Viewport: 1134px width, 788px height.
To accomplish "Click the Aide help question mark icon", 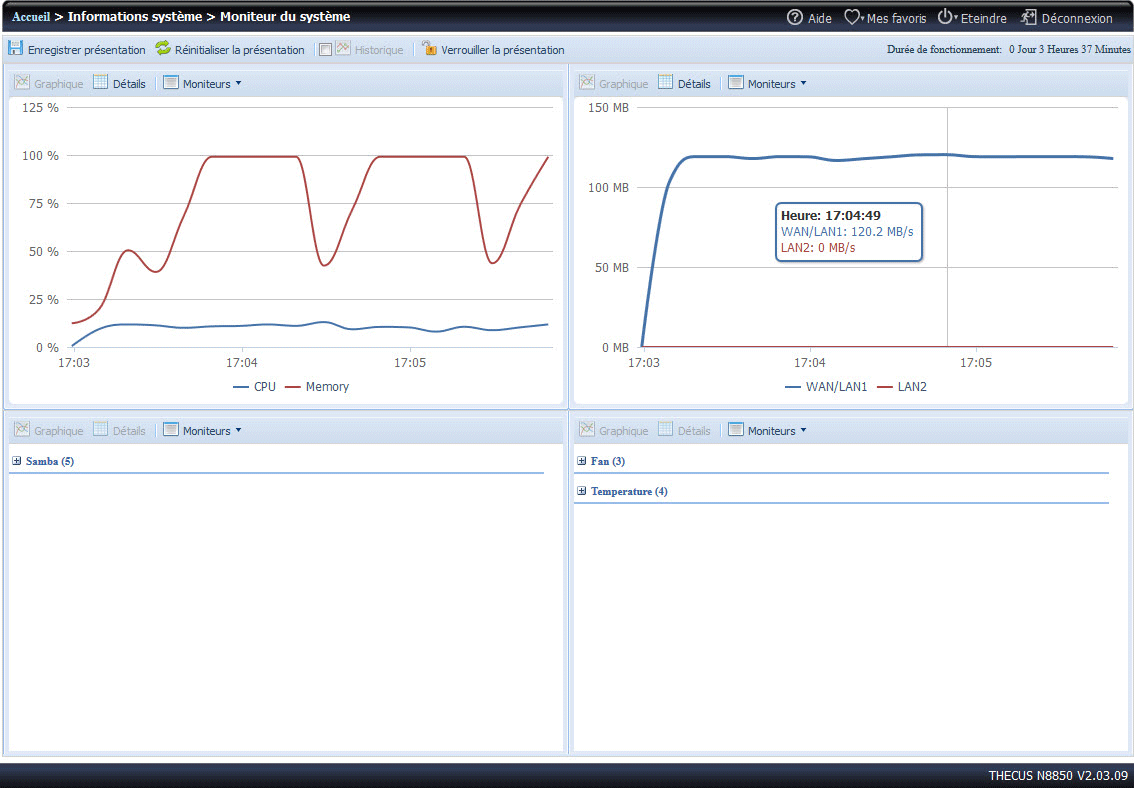I will 795,17.
